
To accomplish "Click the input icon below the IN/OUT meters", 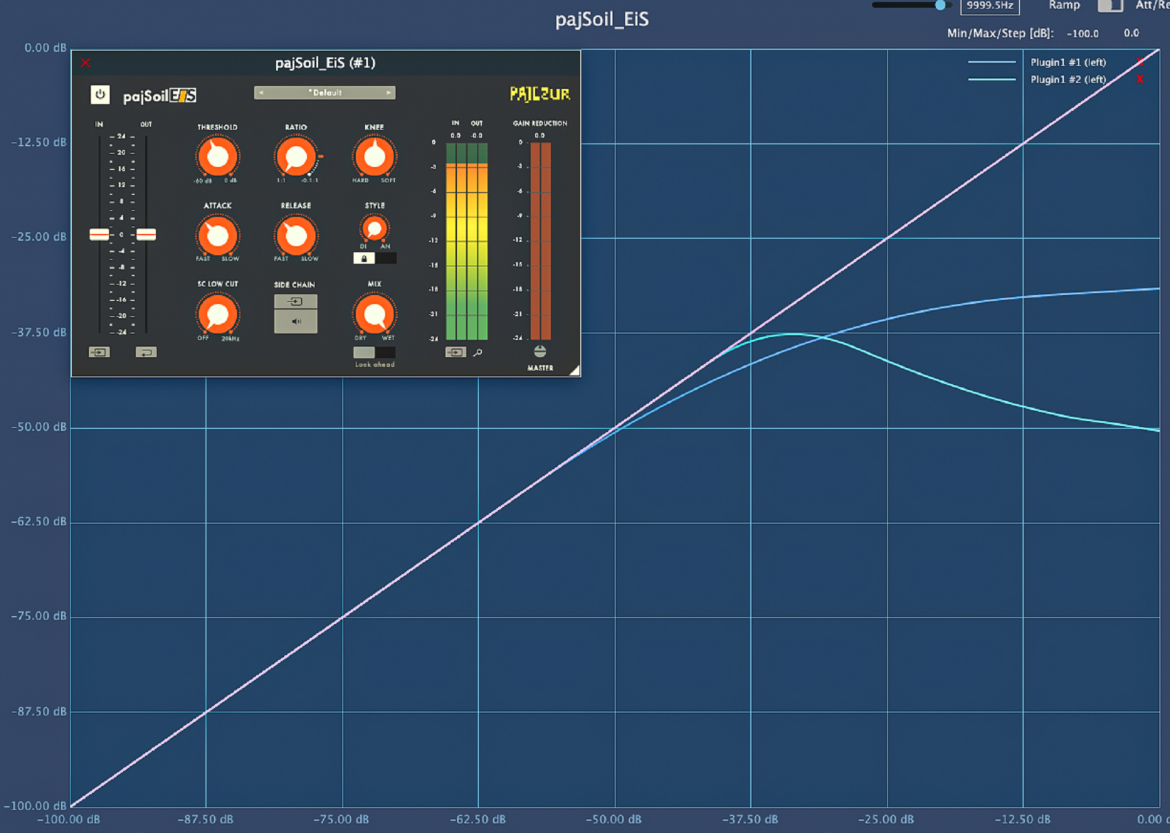I will tap(455, 352).
